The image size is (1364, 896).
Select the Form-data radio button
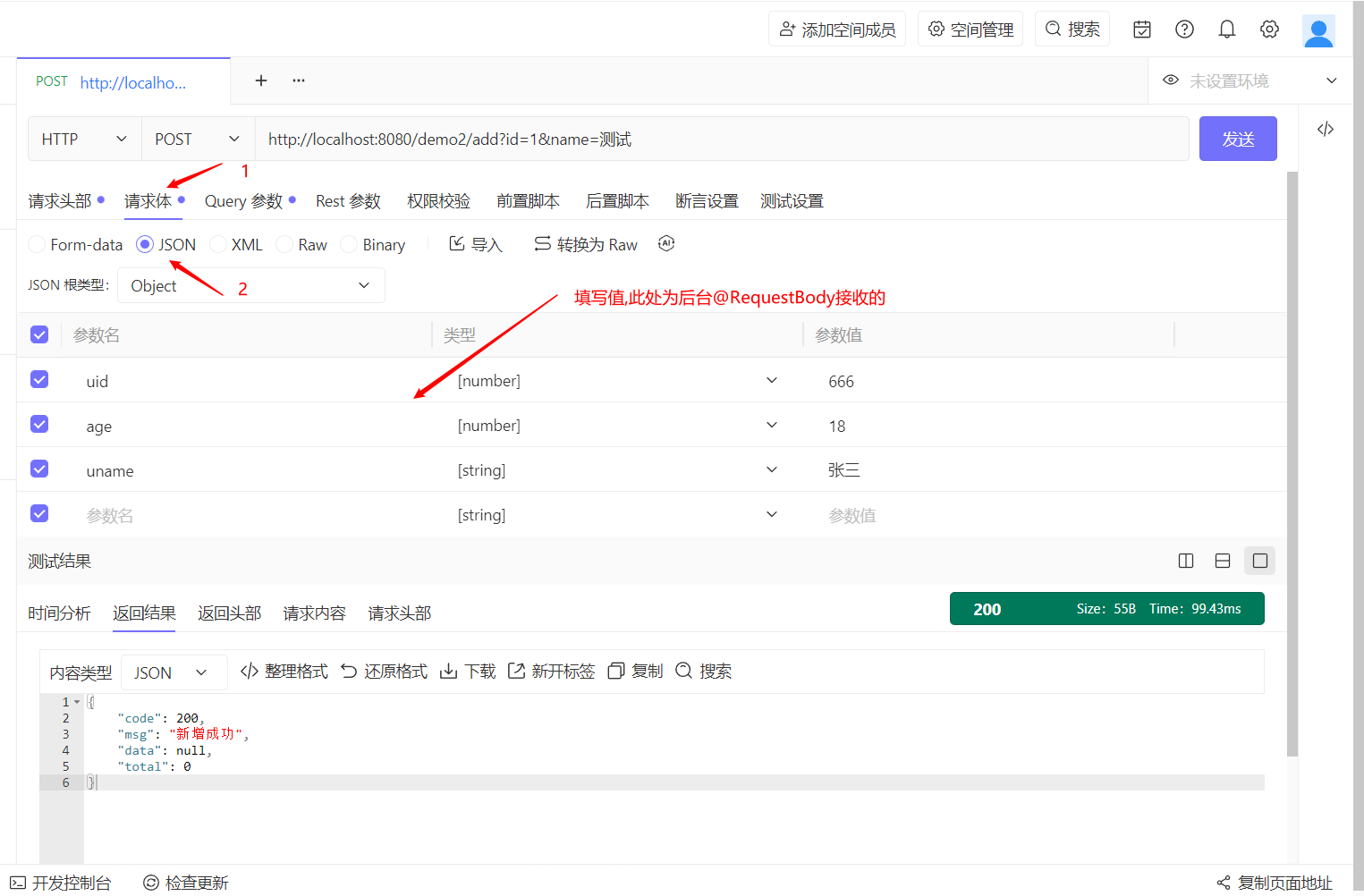point(37,244)
